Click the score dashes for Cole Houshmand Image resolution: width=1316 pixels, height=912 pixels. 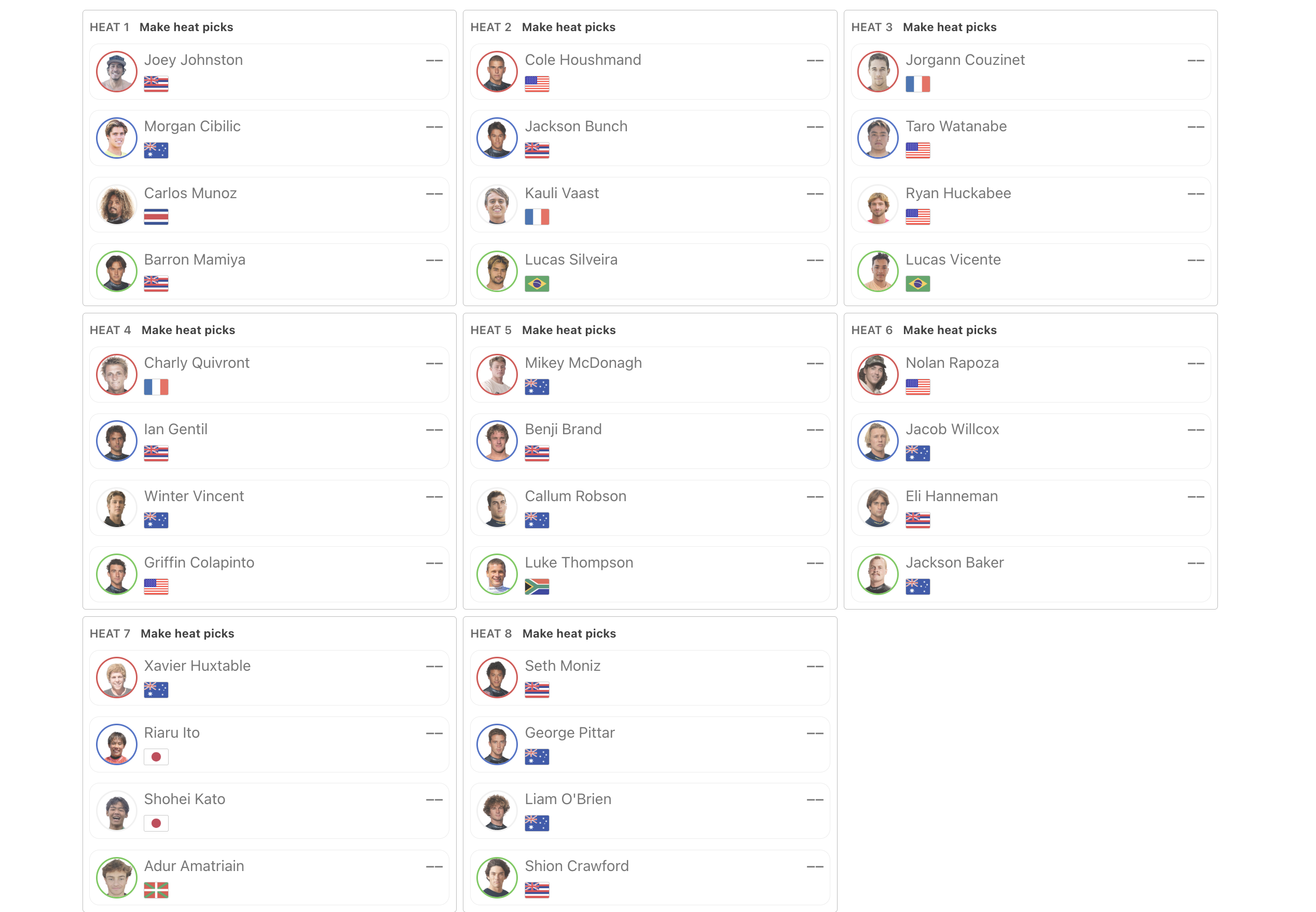[814, 61]
